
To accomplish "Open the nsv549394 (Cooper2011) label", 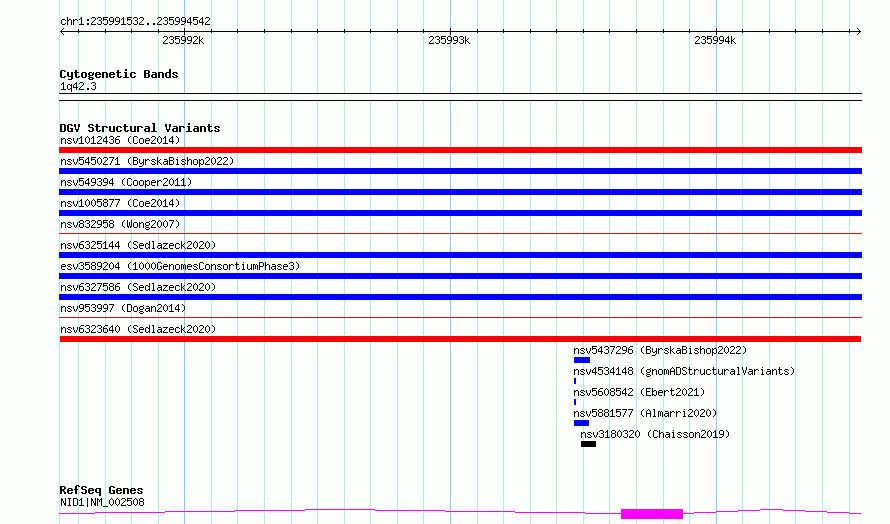I will click(x=126, y=182).
